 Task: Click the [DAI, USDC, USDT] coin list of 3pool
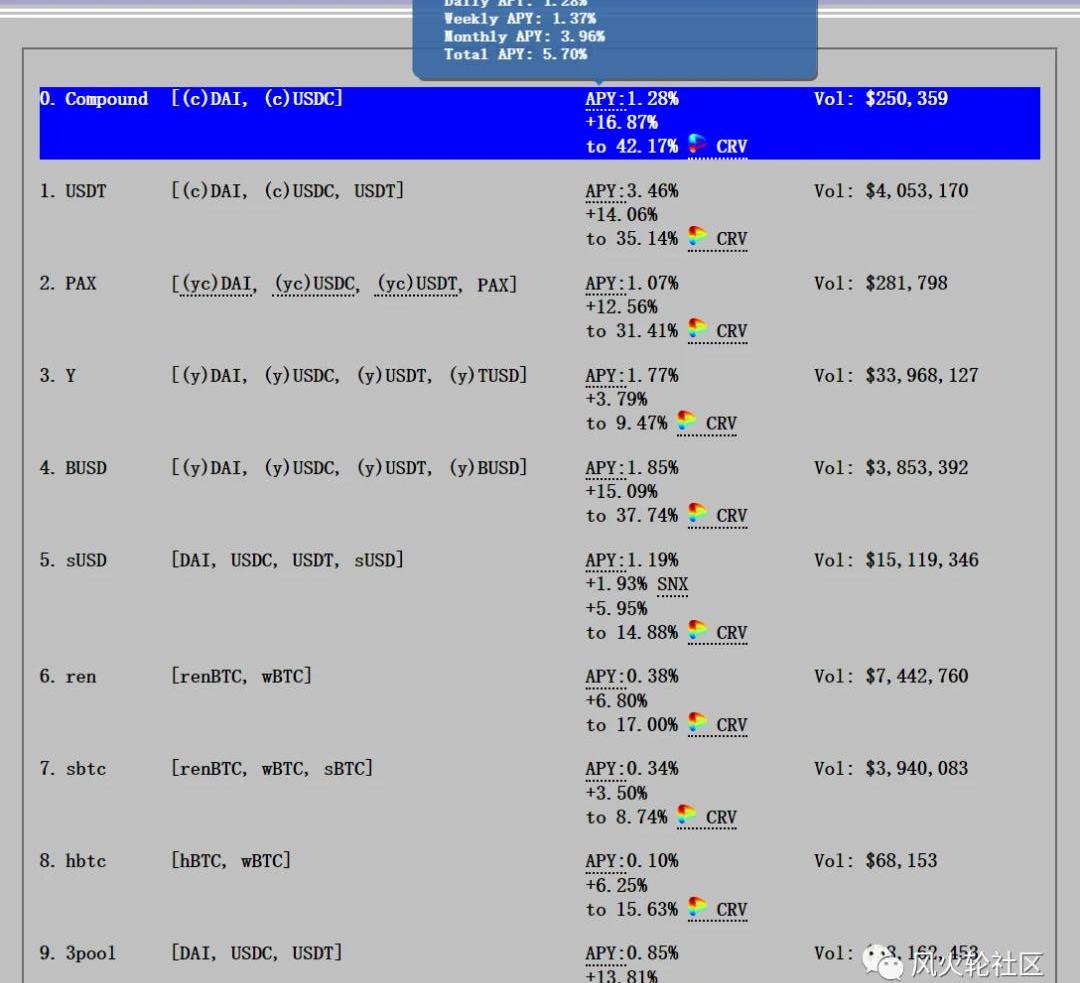tap(257, 953)
